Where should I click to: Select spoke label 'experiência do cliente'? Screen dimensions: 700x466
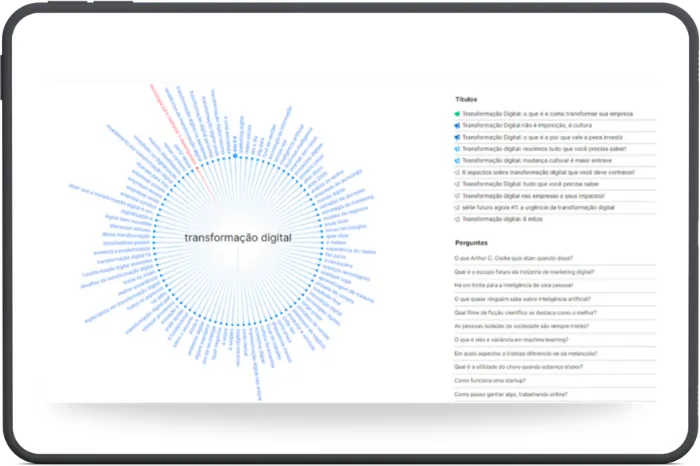click(351, 250)
